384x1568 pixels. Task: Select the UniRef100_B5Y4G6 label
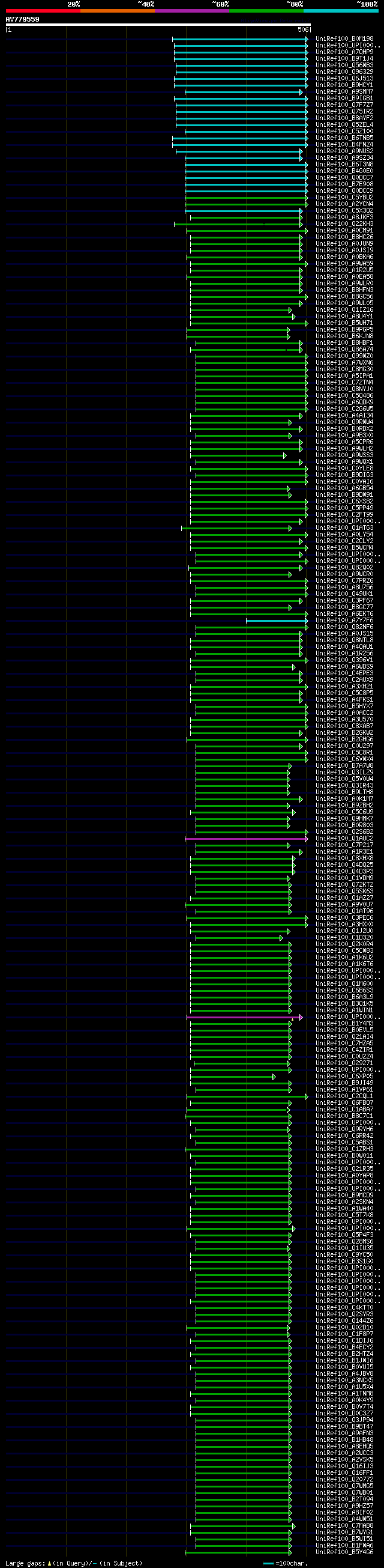344,1553
